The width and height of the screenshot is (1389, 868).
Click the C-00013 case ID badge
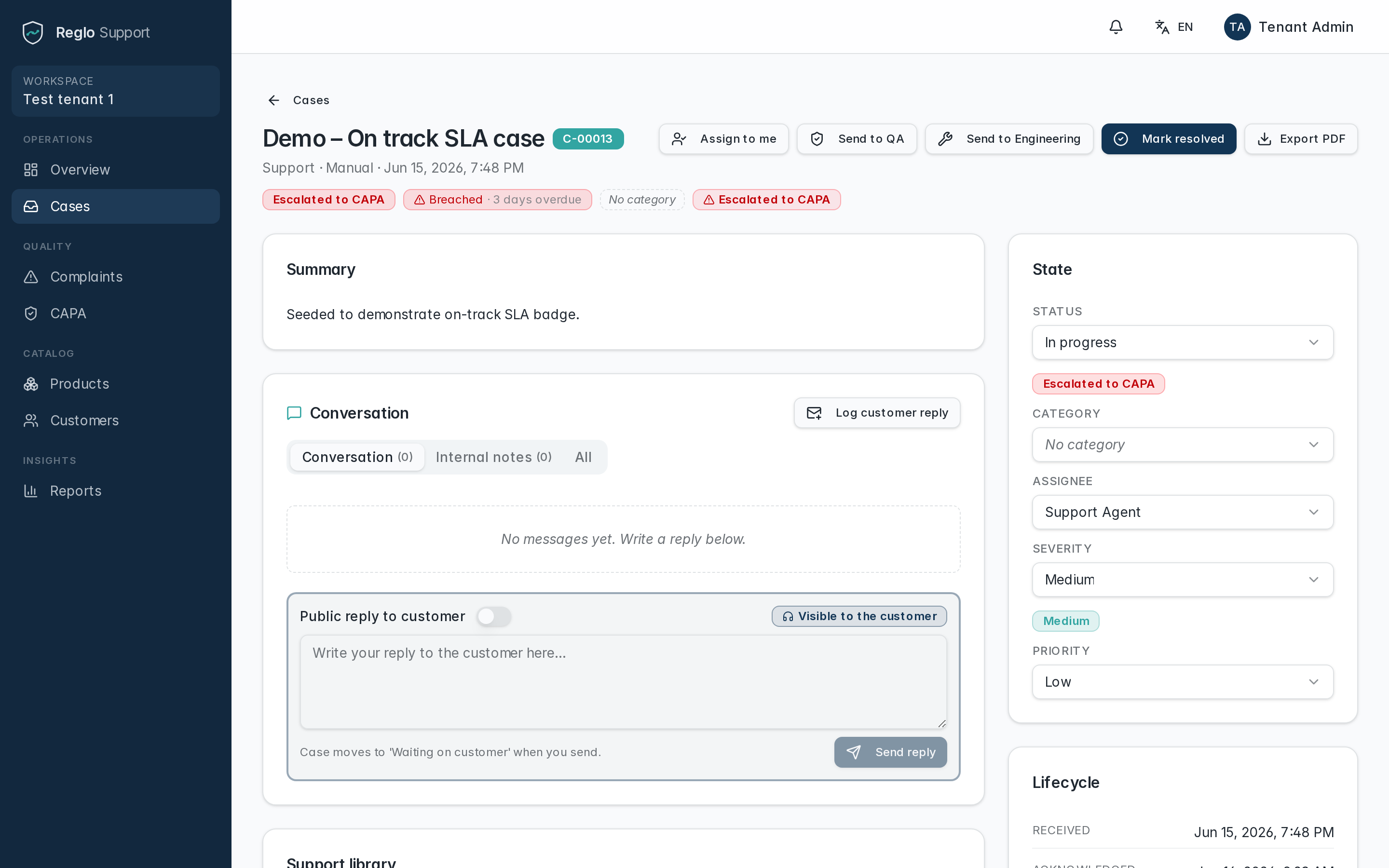[x=588, y=139]
